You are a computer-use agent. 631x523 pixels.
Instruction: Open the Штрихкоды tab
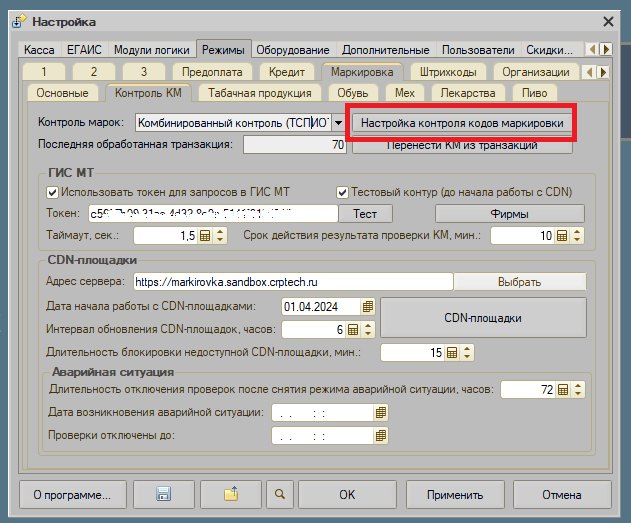pyautogui.click(x=448, y=72)
